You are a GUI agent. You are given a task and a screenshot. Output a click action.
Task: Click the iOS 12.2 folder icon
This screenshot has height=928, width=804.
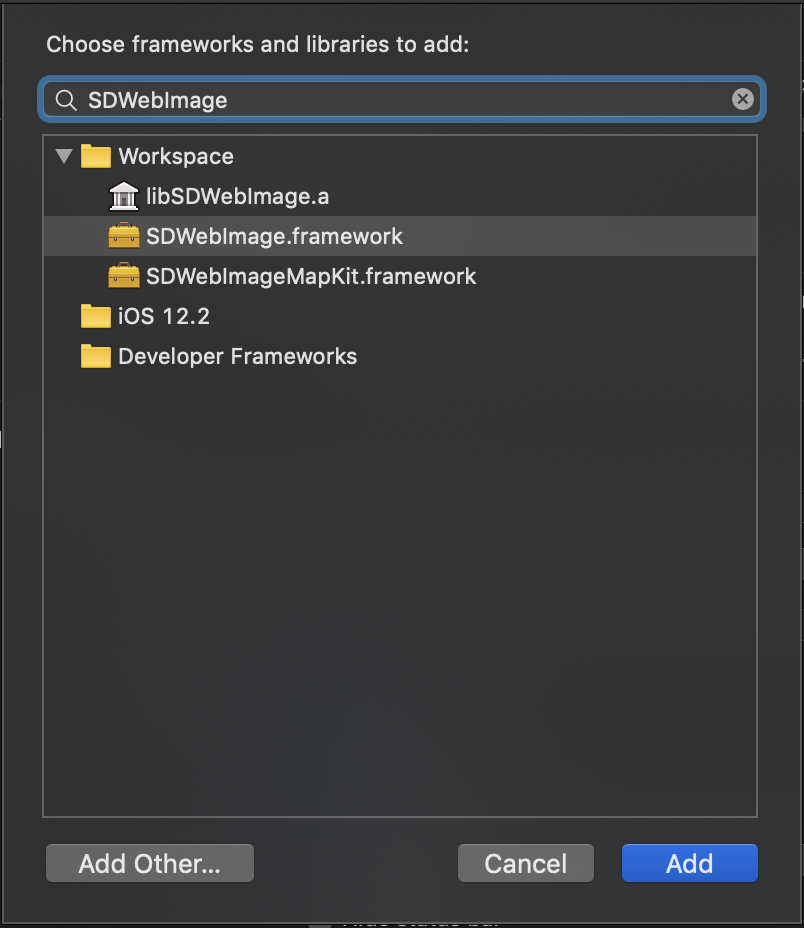pyautogui.click(x=95, y=316)
